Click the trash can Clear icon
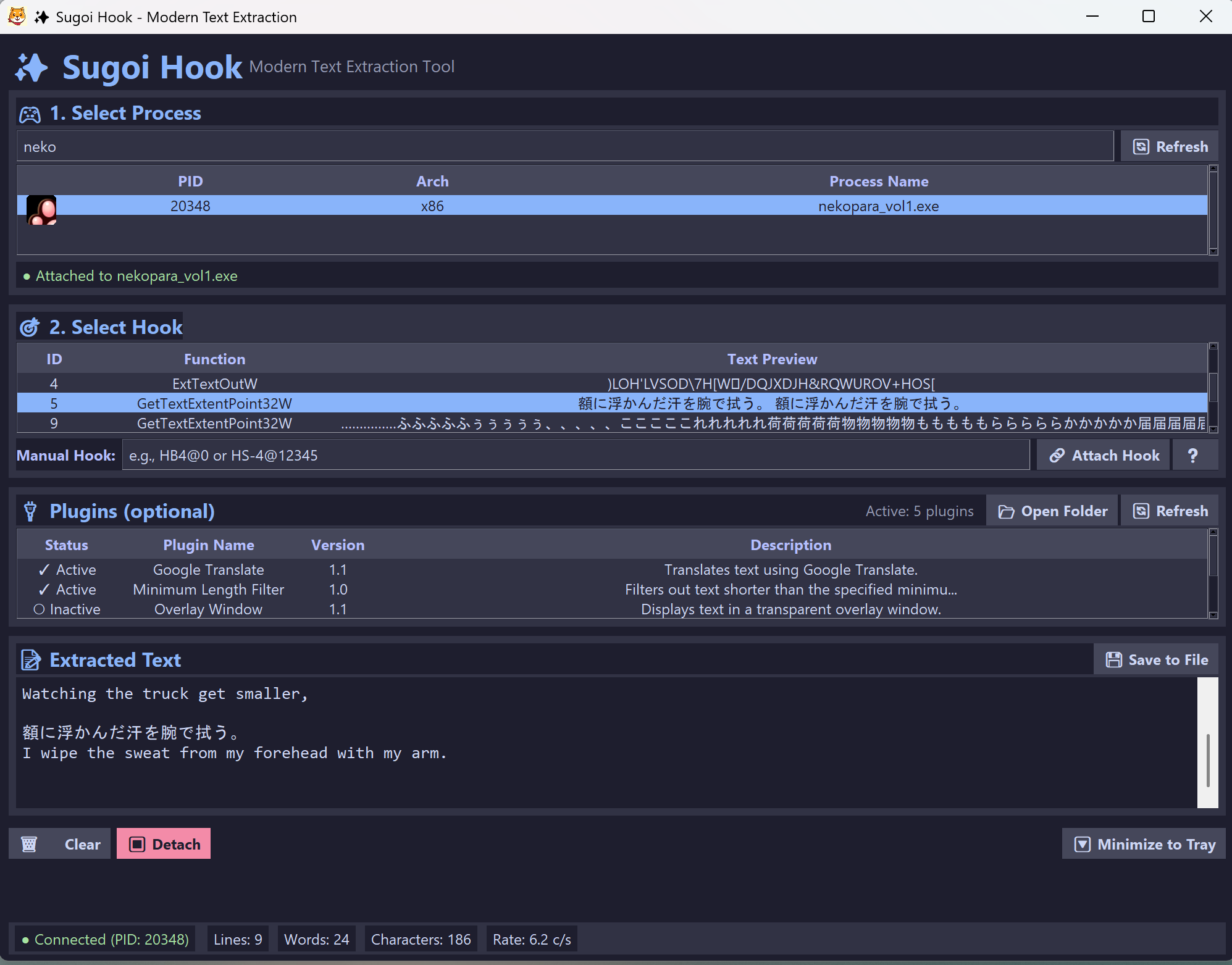 tap(29, 844)
